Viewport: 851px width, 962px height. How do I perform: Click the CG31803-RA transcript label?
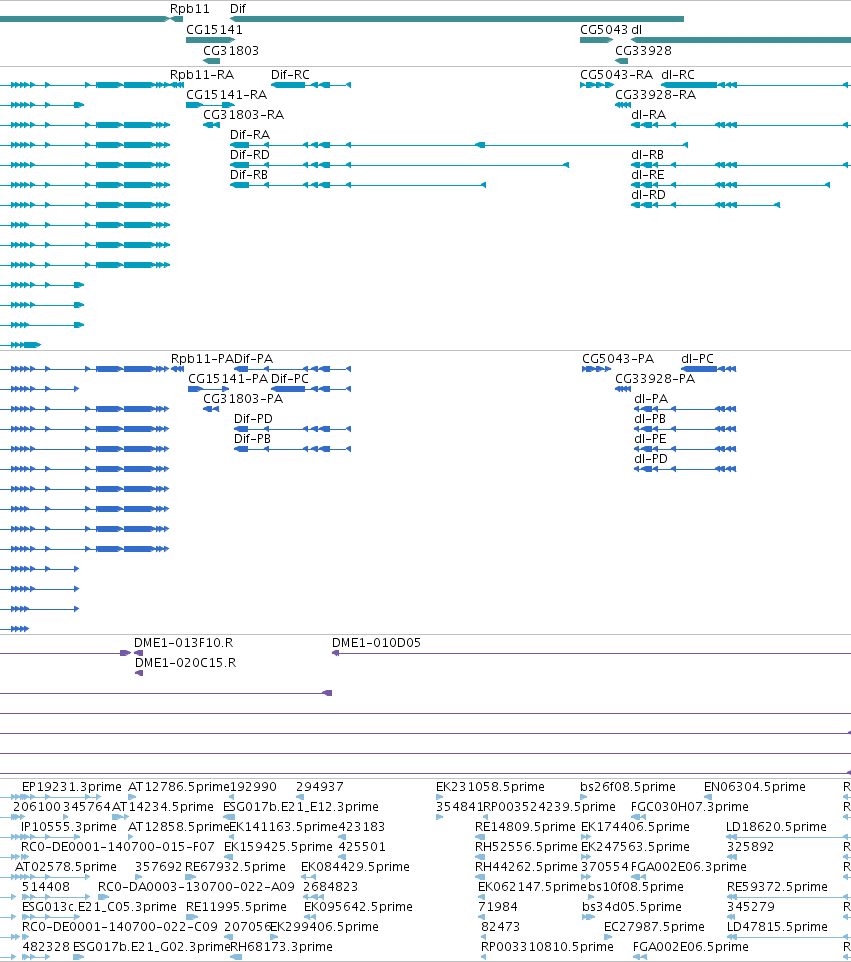[244, 115]
